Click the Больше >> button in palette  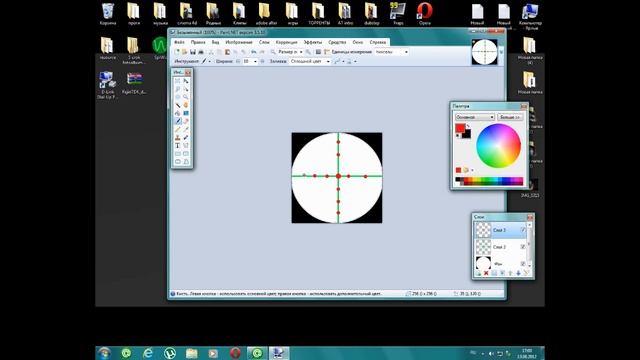click(510, 117)
